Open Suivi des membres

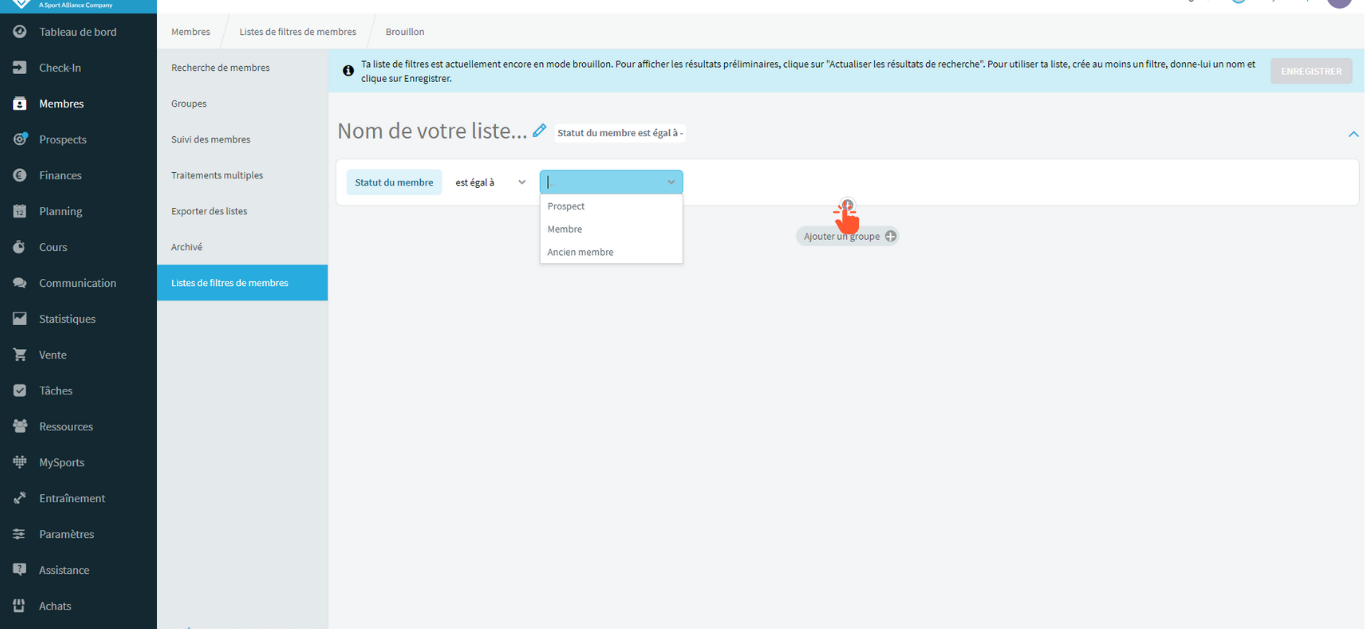point(242,140)
